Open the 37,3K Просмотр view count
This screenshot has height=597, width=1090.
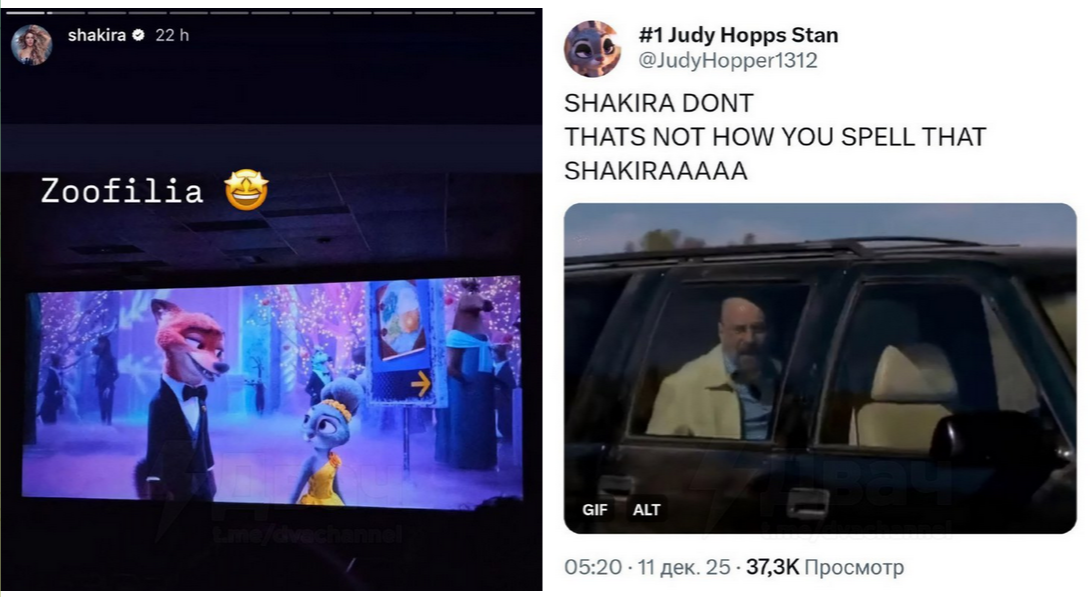click(x=825, y=567)
